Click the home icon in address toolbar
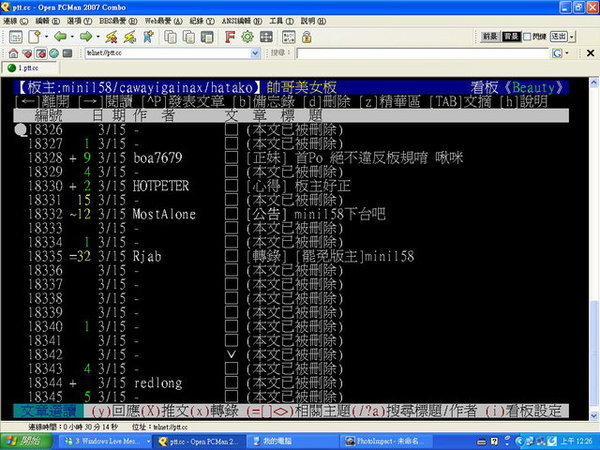Screen dimensions: 600x450 pyautogui.click(x=13, y=53)
